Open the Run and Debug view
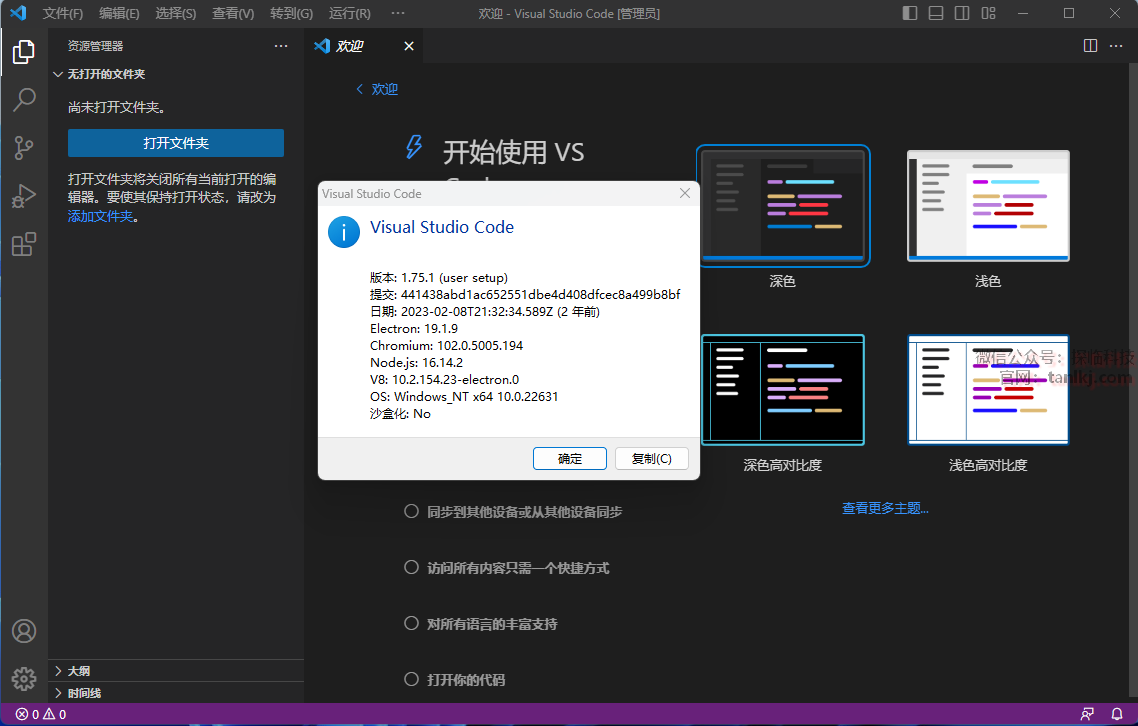 click(x=24, y=196)
